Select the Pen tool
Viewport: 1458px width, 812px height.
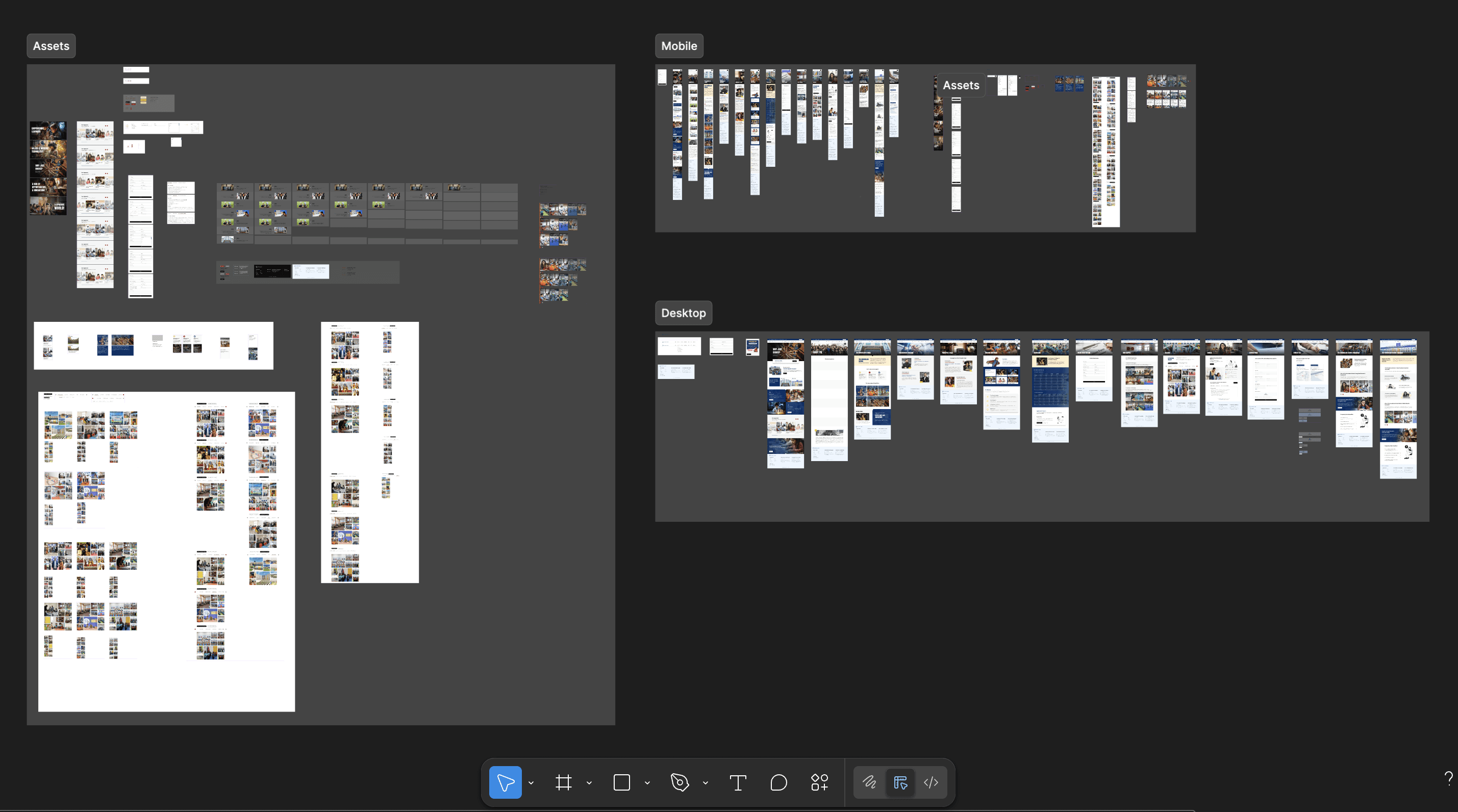coord(679,782)
